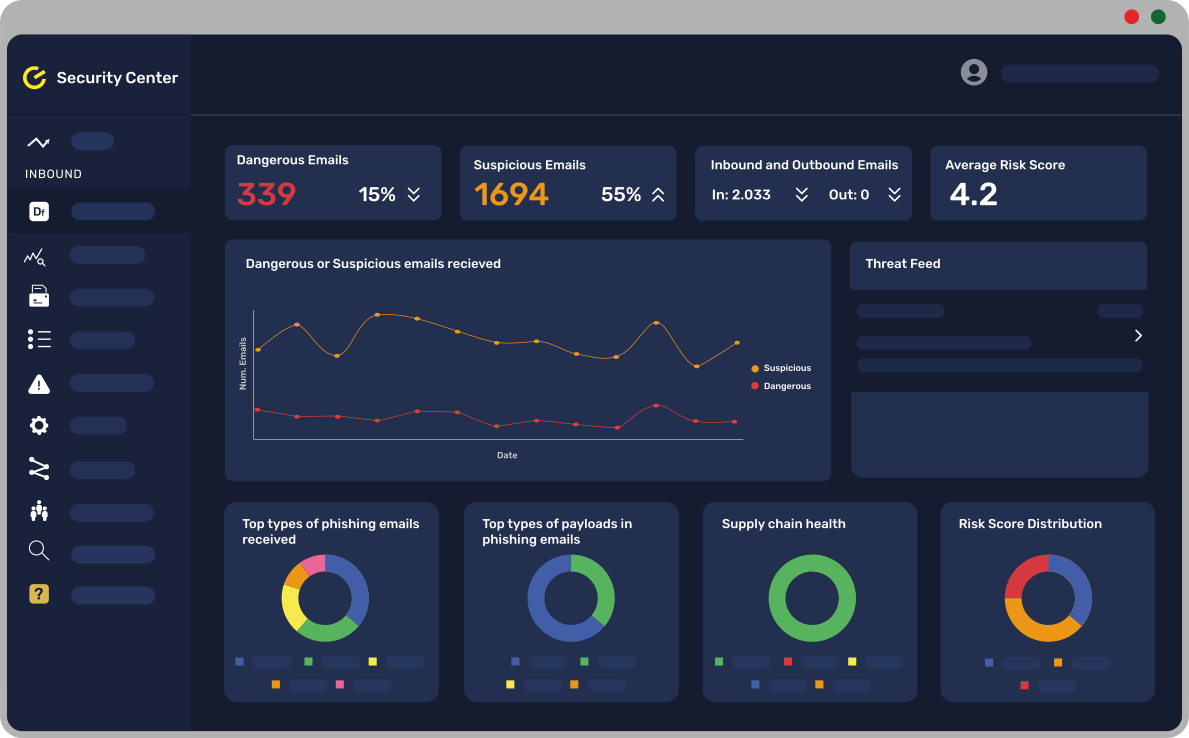Select the search magnifier in the sidebar
The height and width of the screenshot is (738, 1189).
(38, 550)
